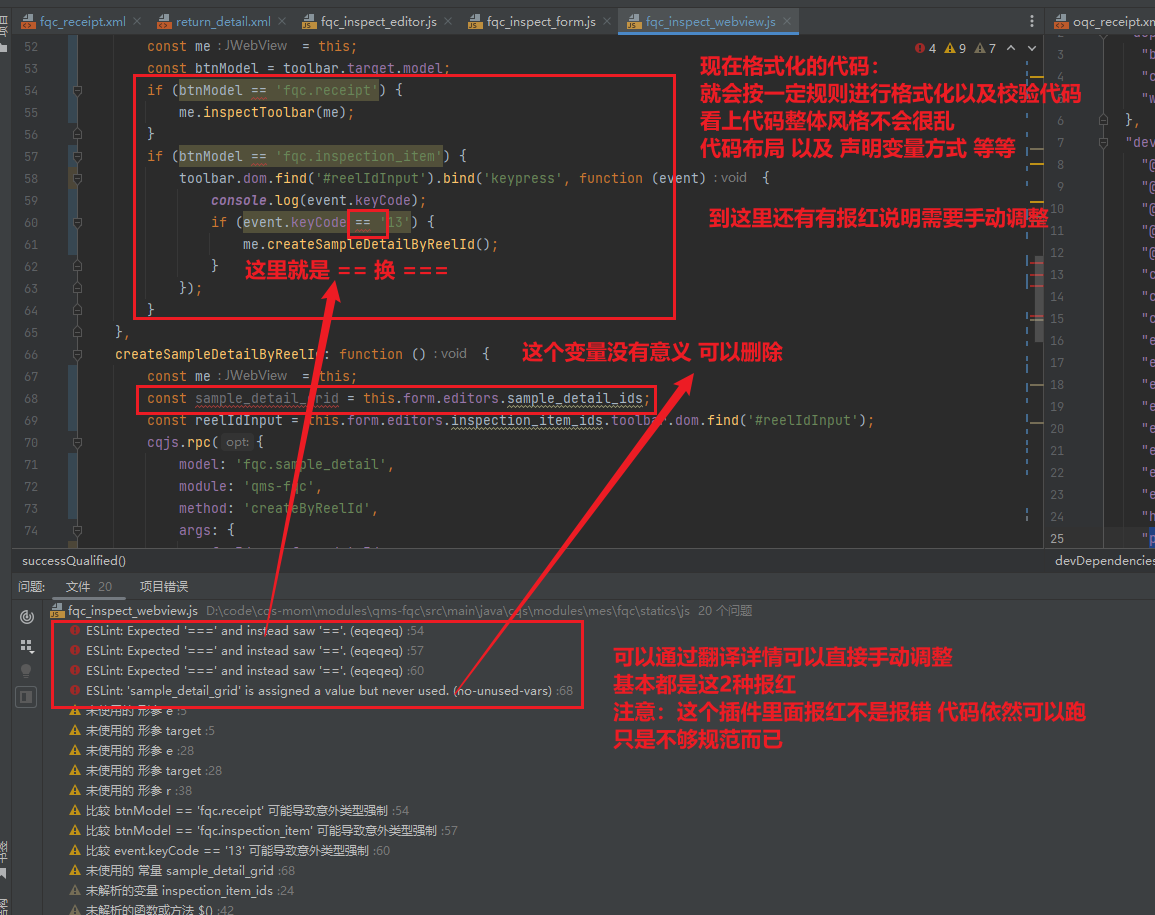Collapse the args object at line 74
The height and width of the screenshot is (915, 1155).
coord(77,530)
